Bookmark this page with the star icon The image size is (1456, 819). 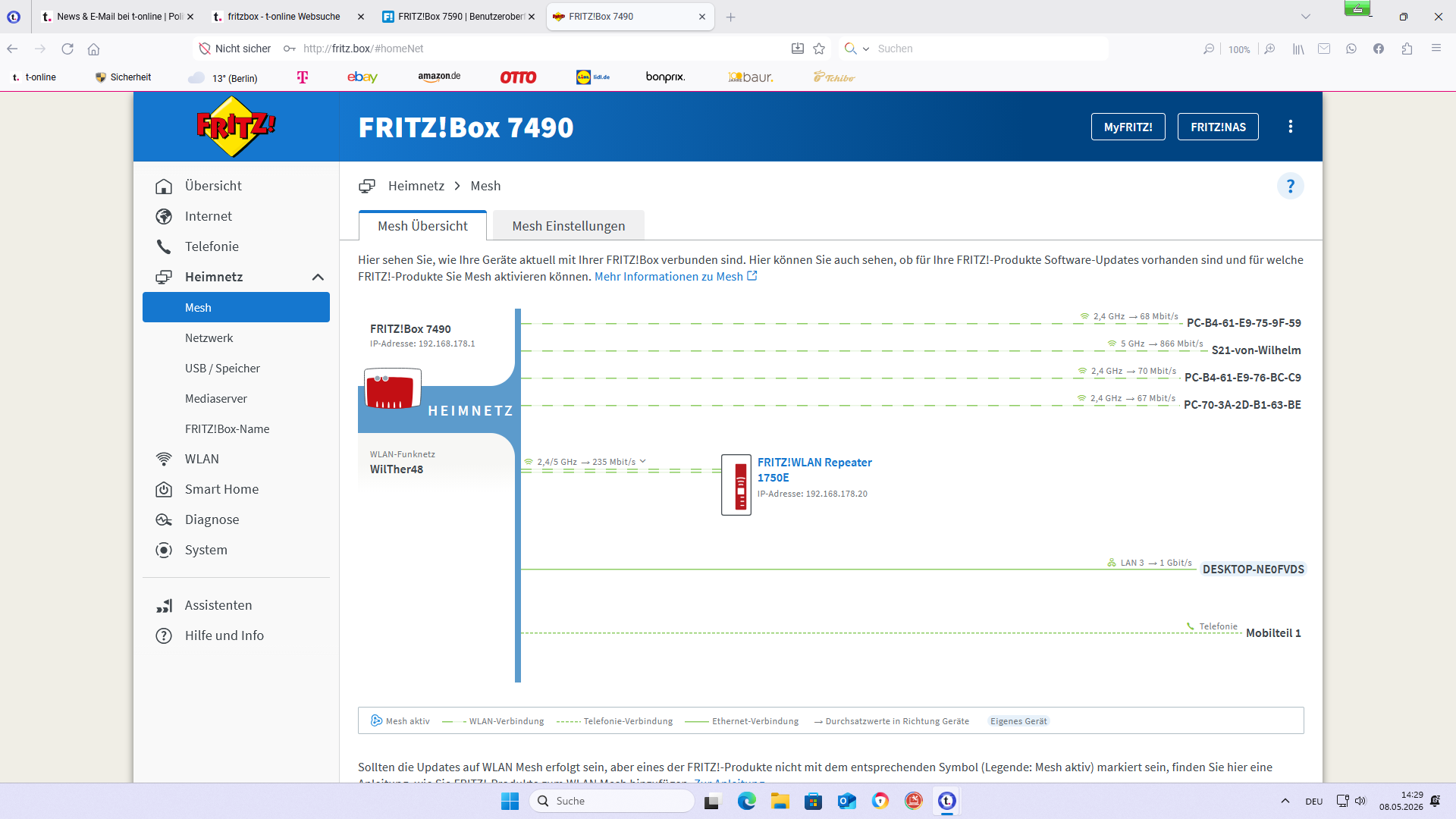[x=819, y=49]
